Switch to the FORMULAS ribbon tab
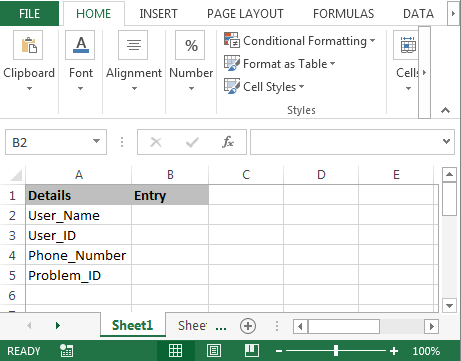461x361 pixels. pos(343,14)
